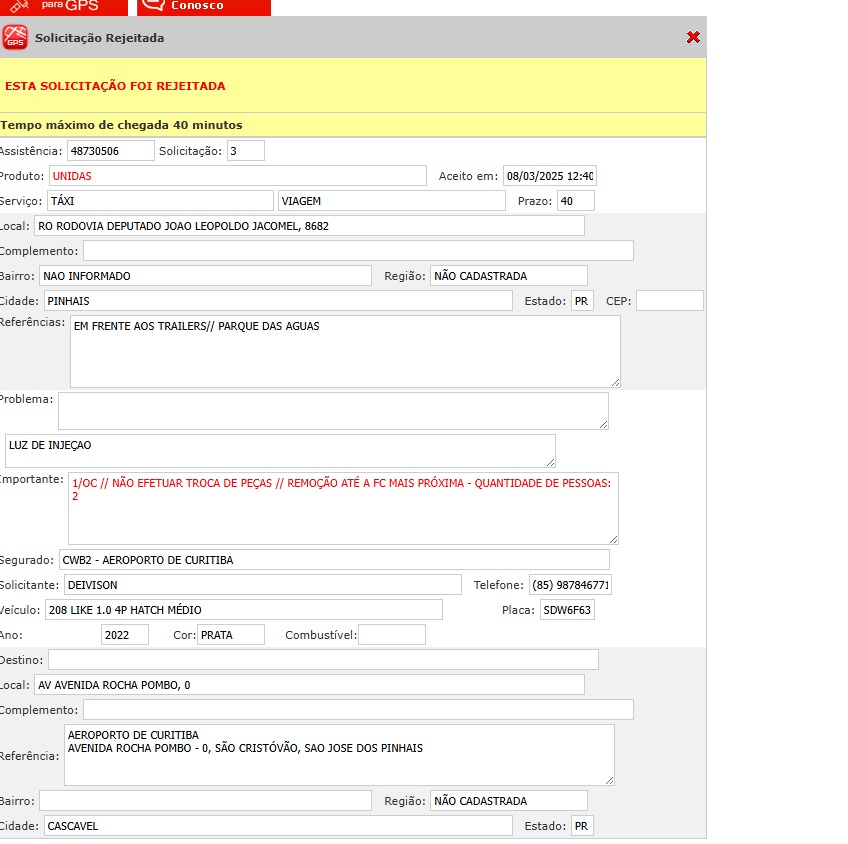Click destination Cidade field CASCAVEL
848x844 pixels.
[x=278, y=825]
